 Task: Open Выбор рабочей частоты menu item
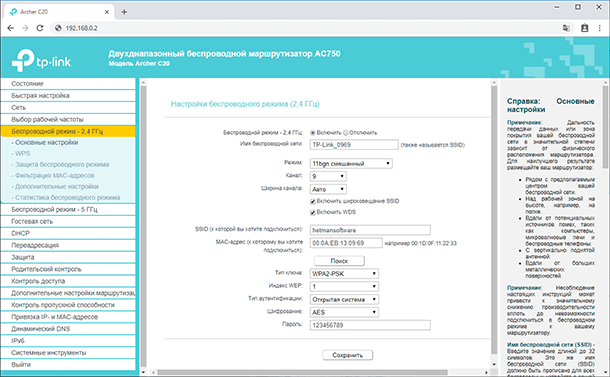click(x=68, y=119)
